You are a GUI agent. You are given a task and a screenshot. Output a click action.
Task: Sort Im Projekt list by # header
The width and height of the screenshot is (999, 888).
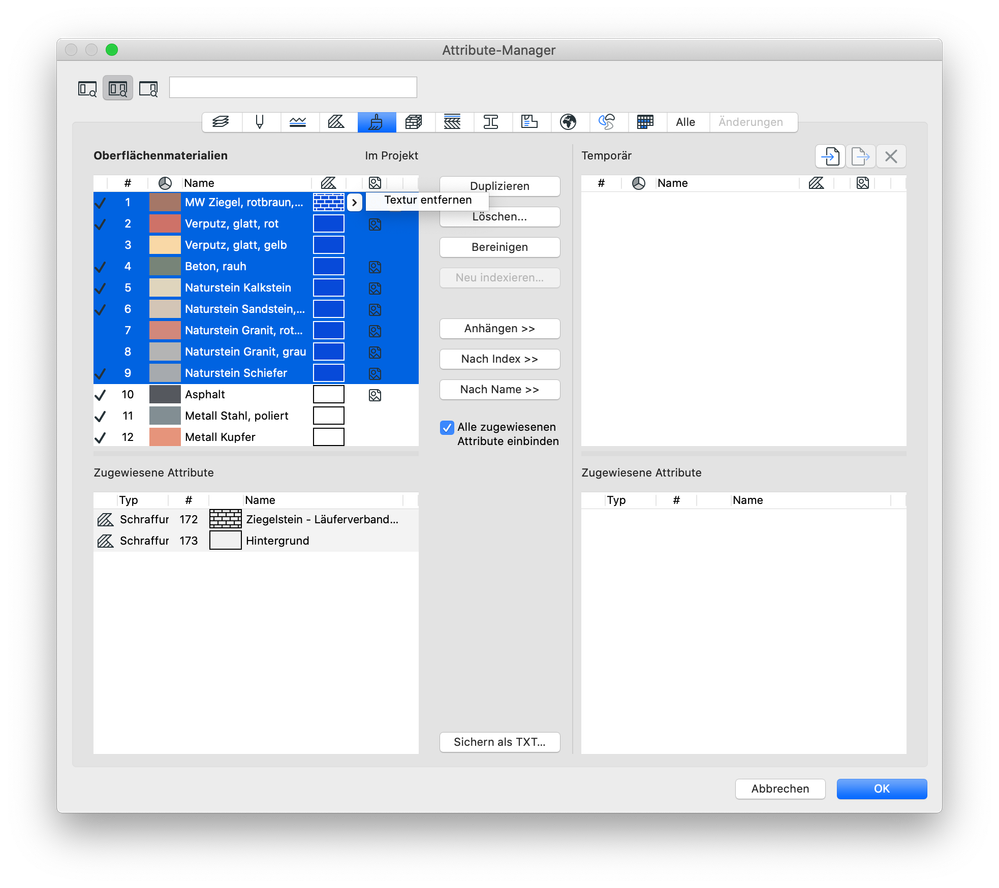coord(127,183)
